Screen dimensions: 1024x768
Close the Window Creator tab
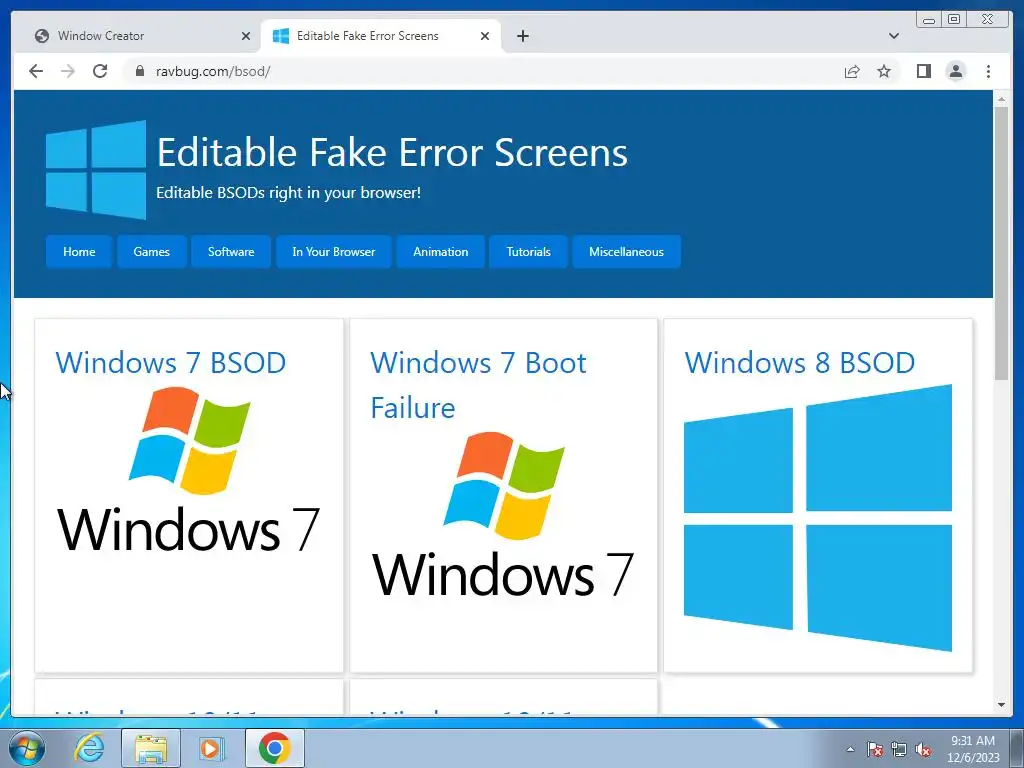[246, 36]
